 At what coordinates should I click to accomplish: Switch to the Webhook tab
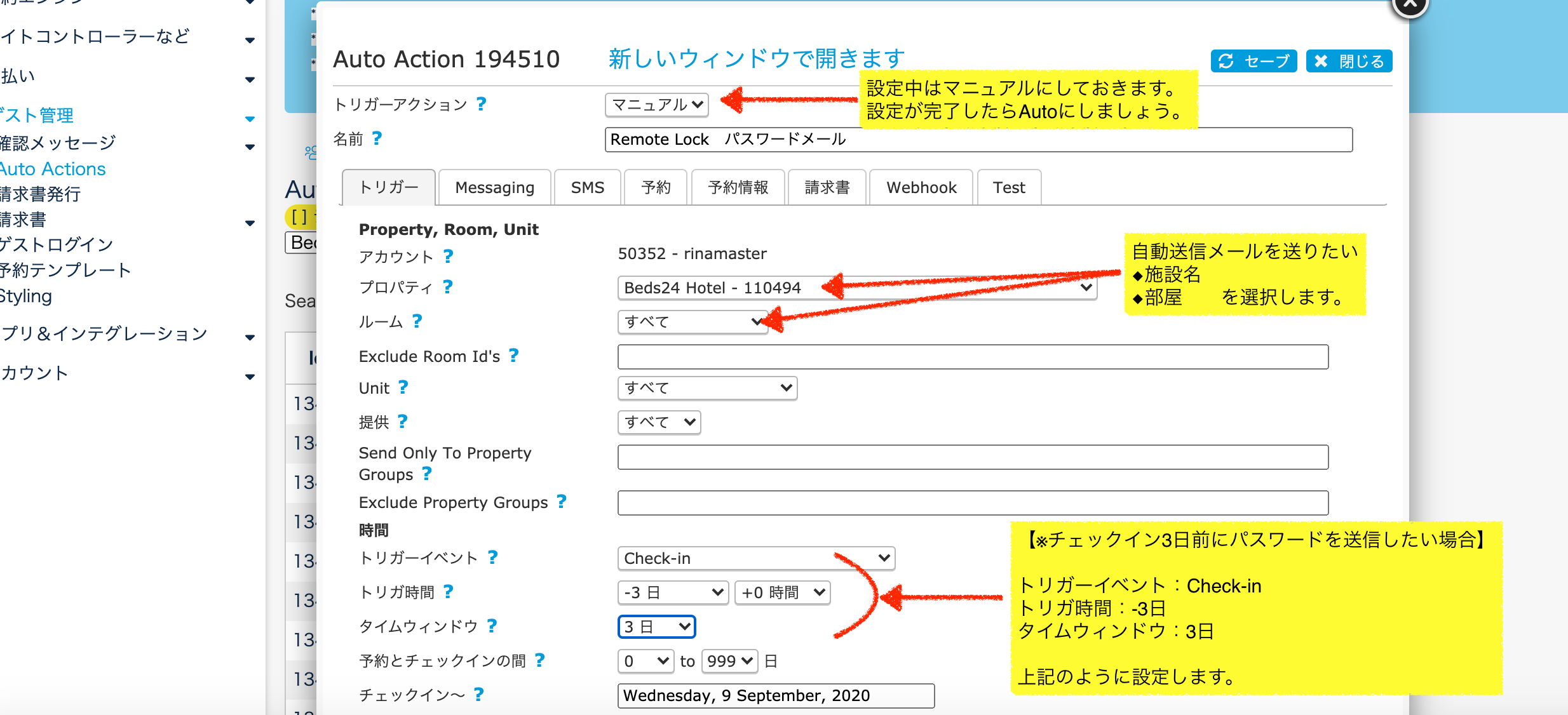(921, 187)
